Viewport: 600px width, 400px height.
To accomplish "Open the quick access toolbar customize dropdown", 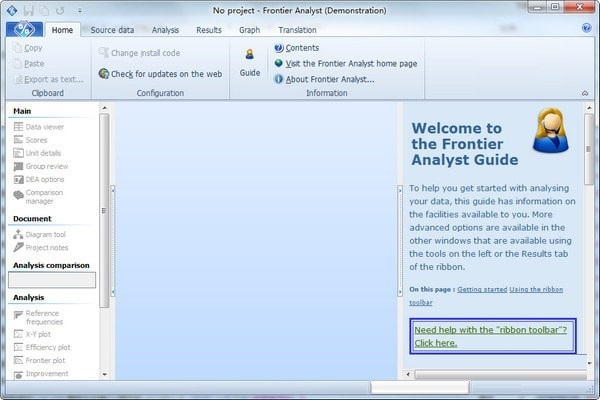I will (x=80, y=11).
